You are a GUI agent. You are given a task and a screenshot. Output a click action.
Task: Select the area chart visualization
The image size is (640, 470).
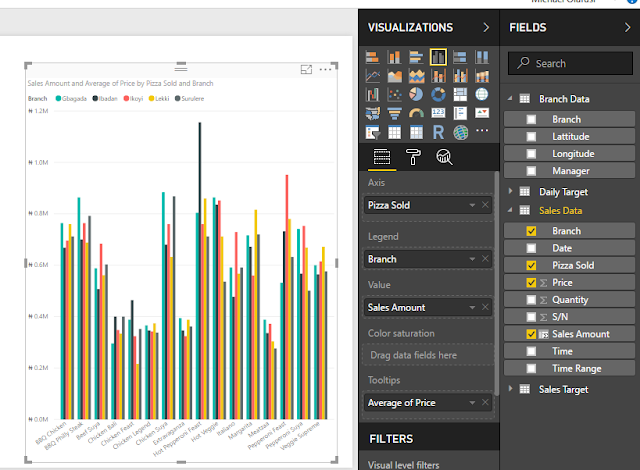394,76
